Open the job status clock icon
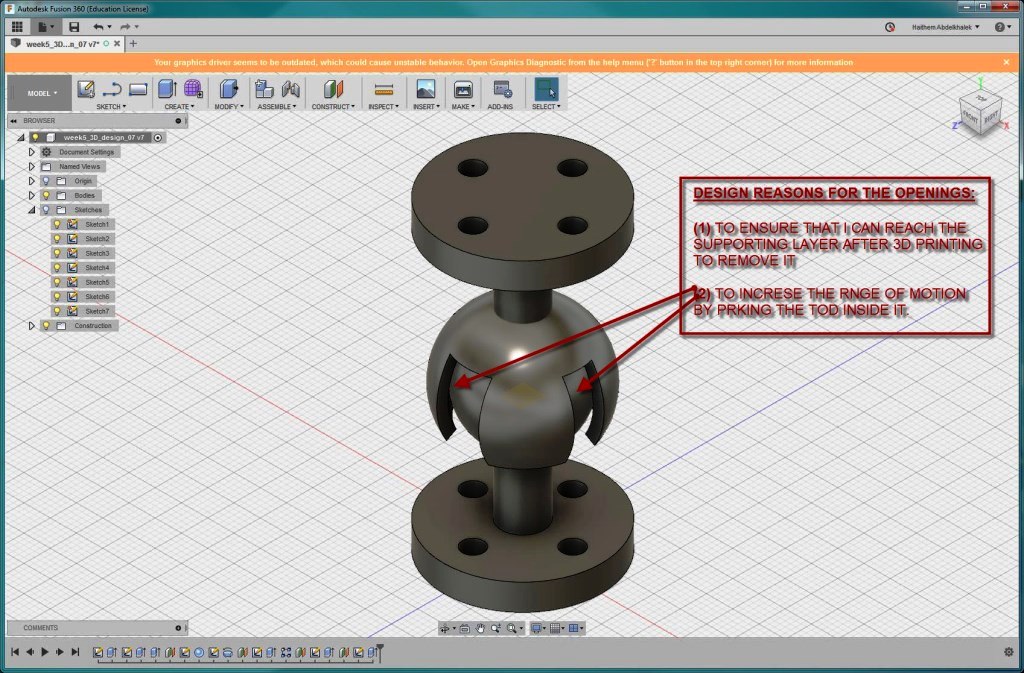This screenshot has width=1024, height=673. [x=889, y=27]
